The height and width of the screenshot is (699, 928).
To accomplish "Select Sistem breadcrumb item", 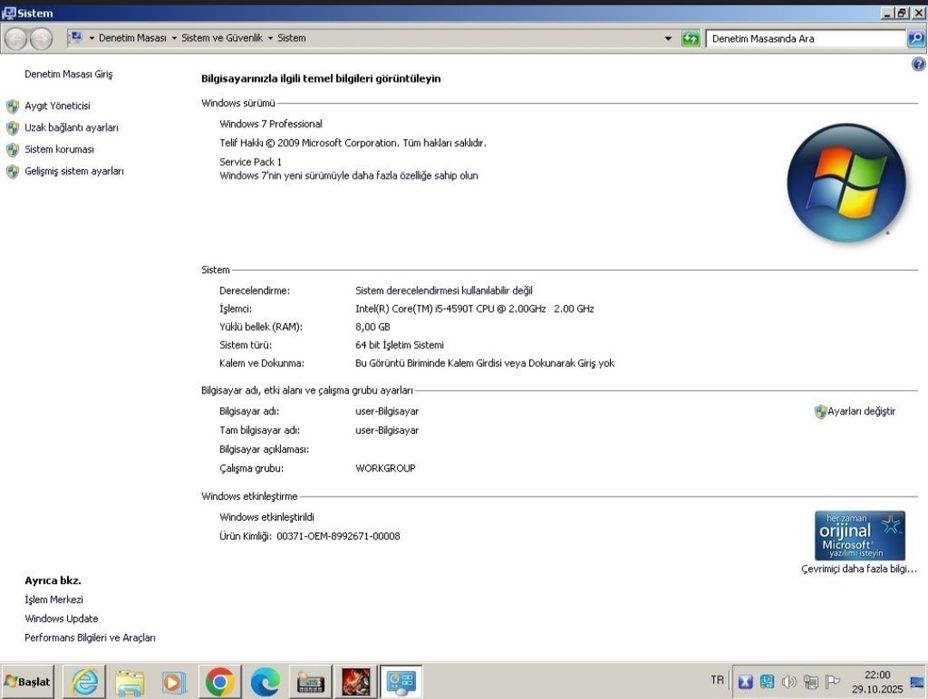I will tap(292, 38).
